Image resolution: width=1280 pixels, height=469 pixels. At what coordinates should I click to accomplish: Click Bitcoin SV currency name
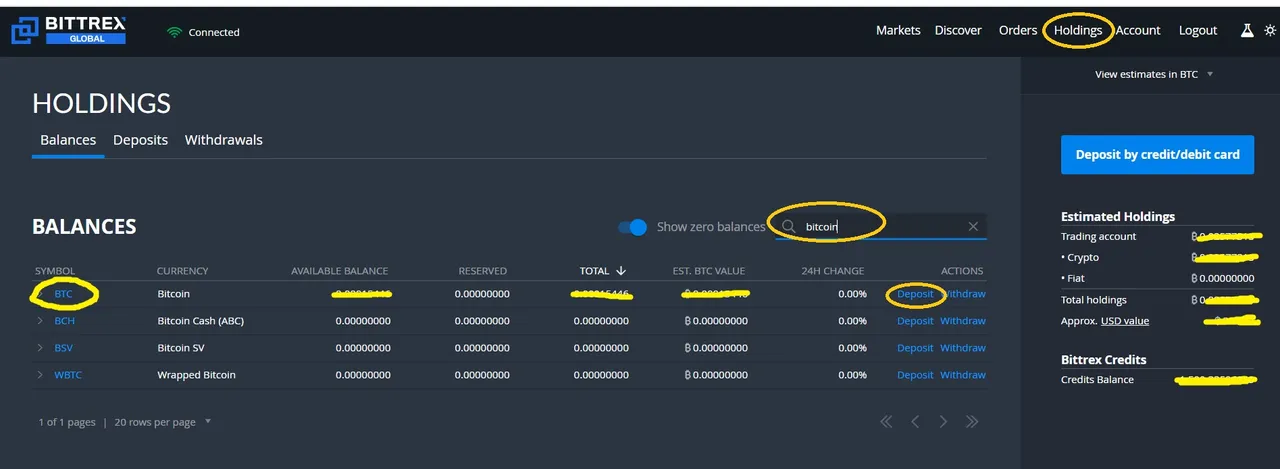pos(187,348)
